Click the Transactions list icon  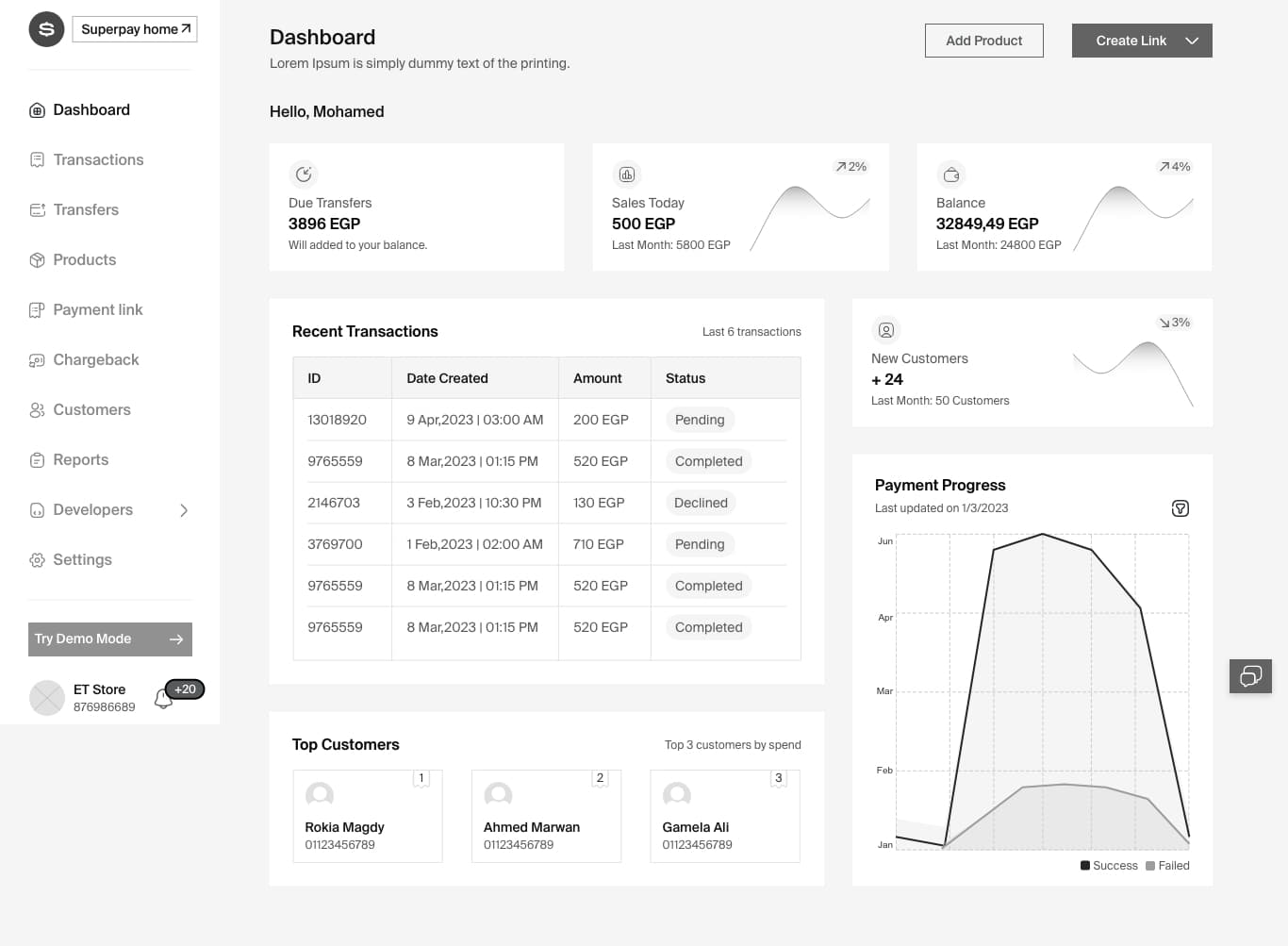[x=37, y=160]
